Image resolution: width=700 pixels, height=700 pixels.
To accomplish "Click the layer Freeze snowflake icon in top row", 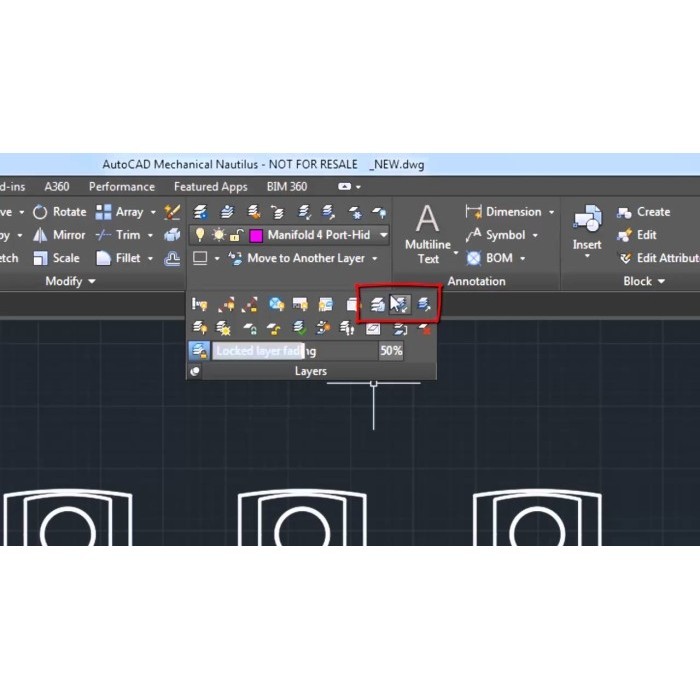I will click(355, 212).
